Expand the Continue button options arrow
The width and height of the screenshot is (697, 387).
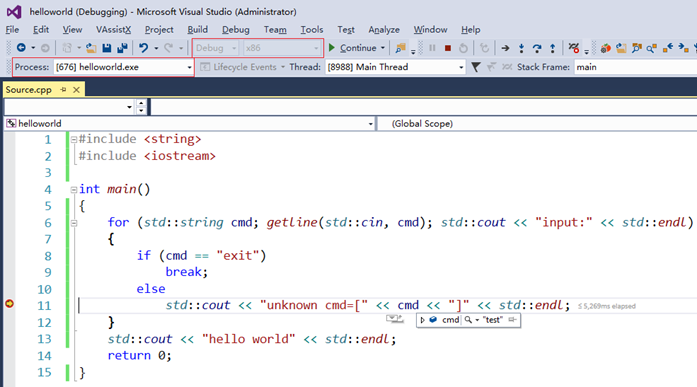pyautogui.click(x=383, y=48)
